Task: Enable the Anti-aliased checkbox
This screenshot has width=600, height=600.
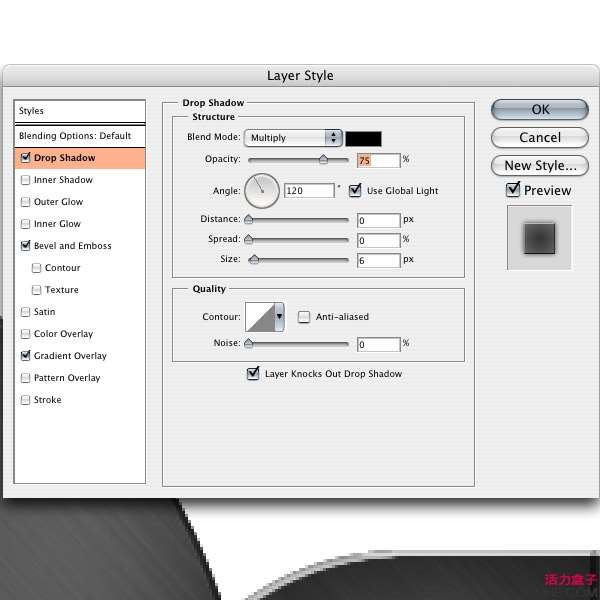Action: point(304,317)
